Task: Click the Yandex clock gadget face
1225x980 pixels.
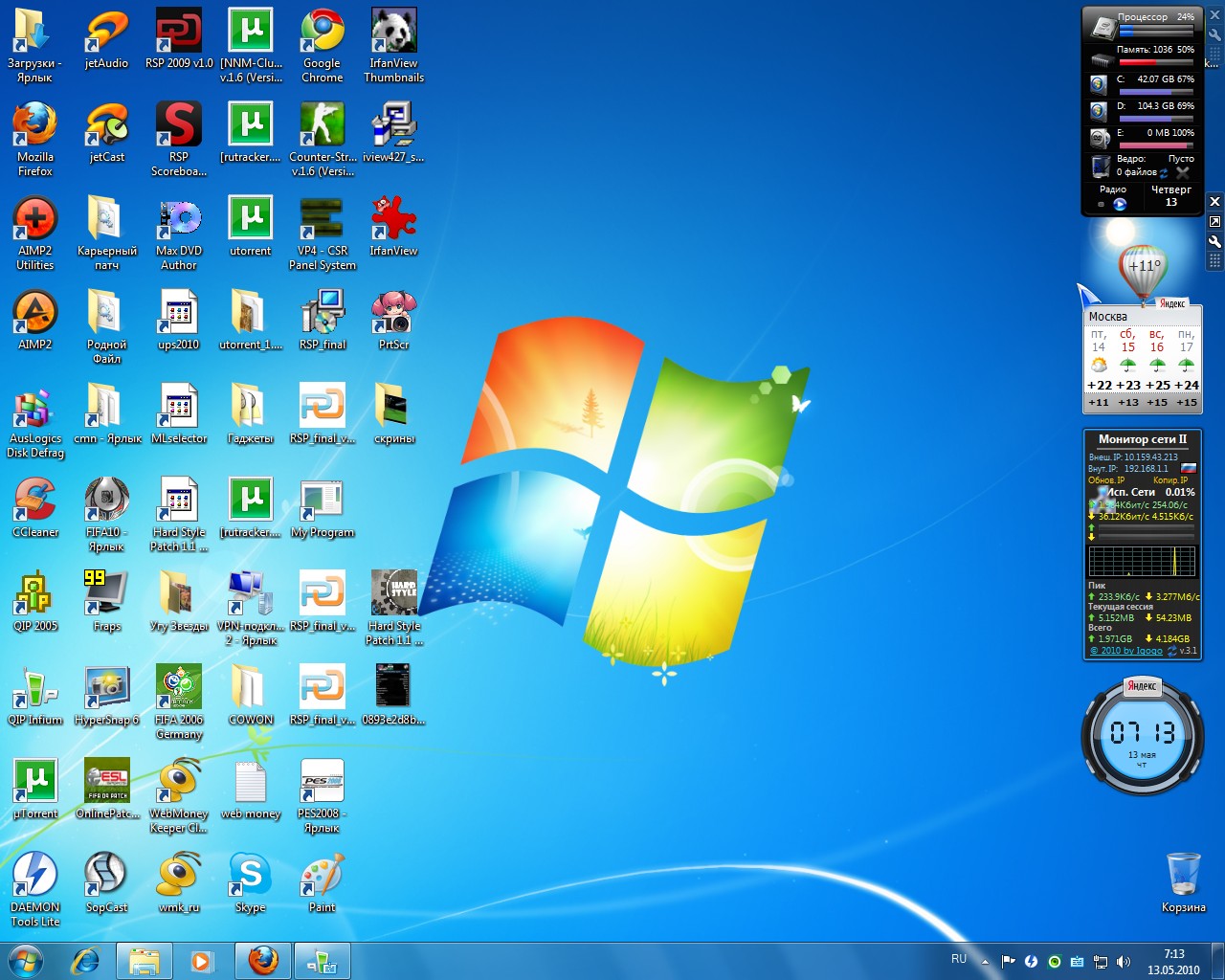Action: (x=1142, y=737)
